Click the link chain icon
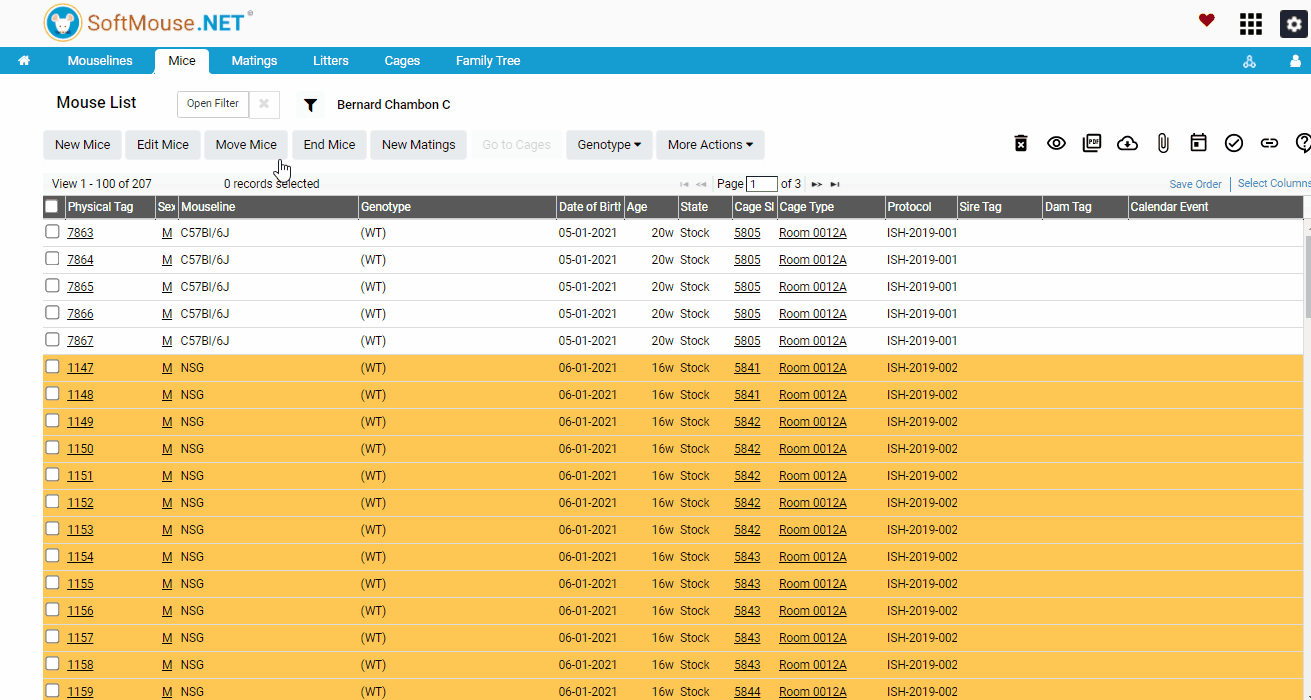The height and width of the screenshot is (700, 1311). [x=1269, y=144]
